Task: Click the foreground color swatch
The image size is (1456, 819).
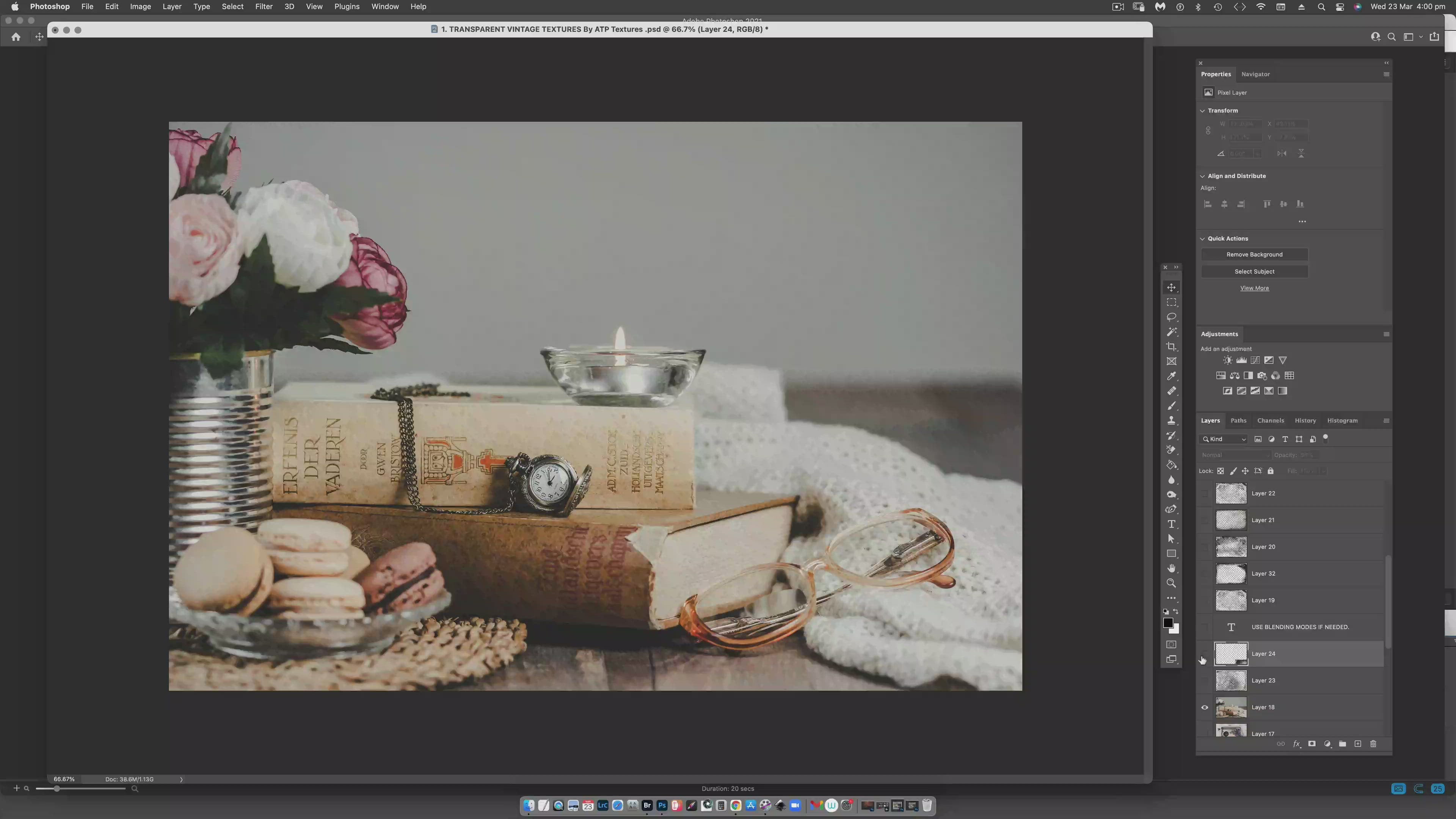Action: (x=1168, y=622)
